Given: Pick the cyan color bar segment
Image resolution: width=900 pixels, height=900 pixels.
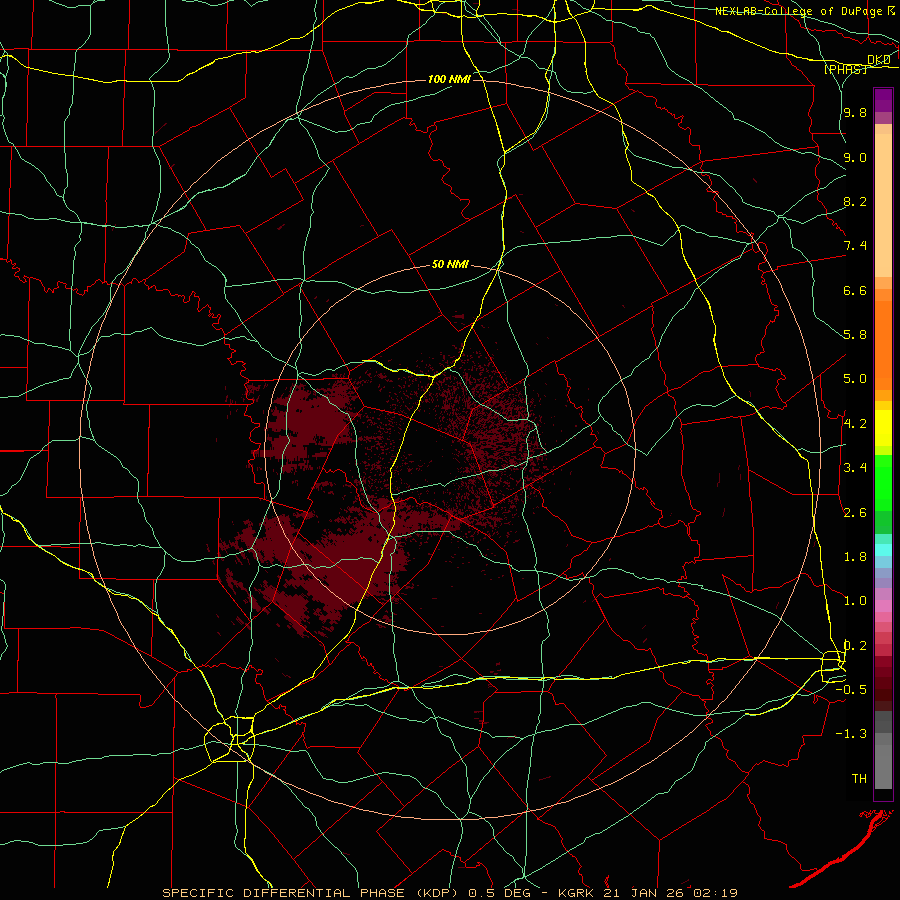Looking at the screenshot, I should (883, 550).
